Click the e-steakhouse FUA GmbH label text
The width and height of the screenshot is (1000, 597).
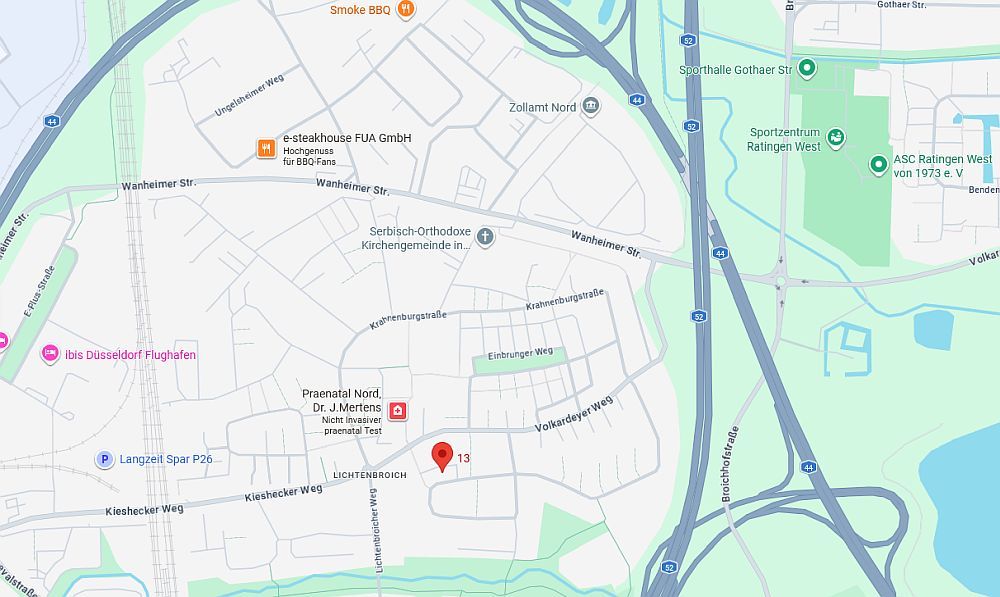pos(347,138)
